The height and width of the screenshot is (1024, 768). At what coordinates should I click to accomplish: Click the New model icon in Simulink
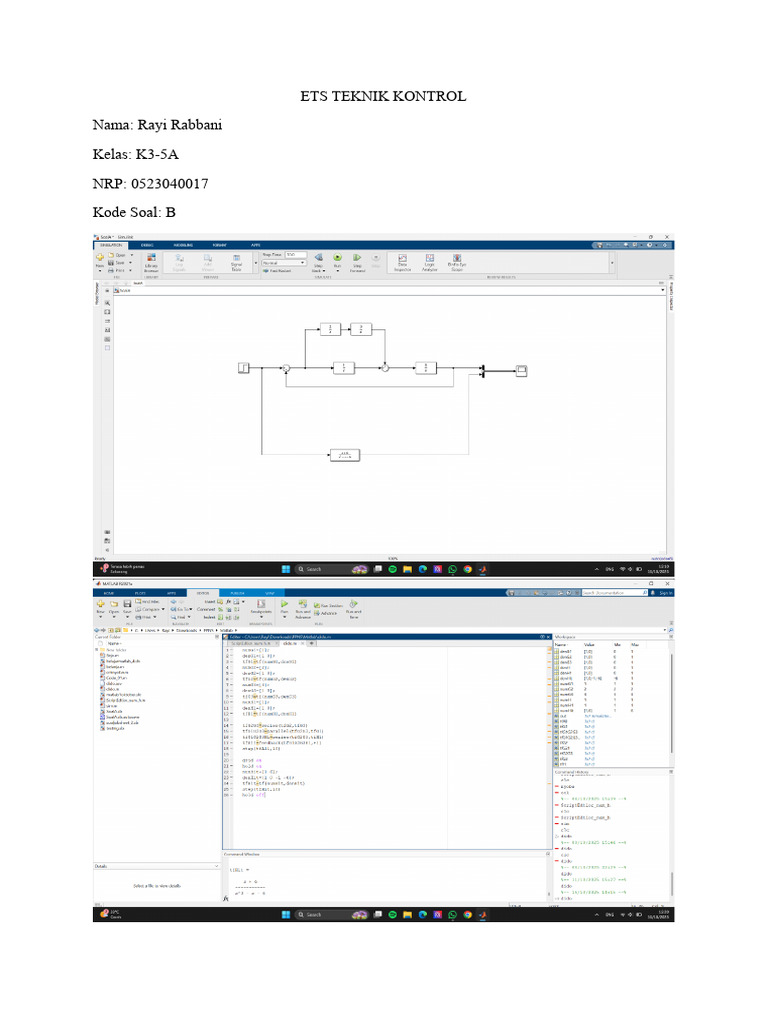click(x=100, y=259)
